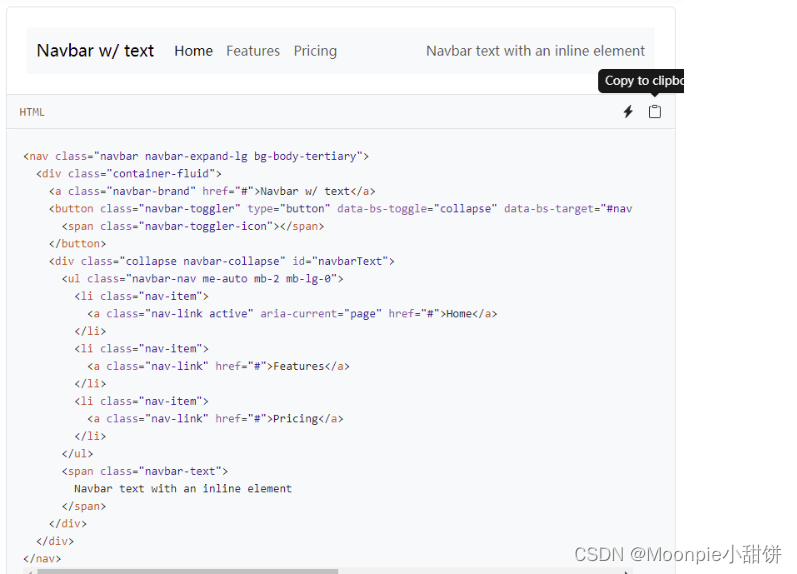Click the HTML label of code panel
This screenshot has width=797, height=574.
[x=32, y=112]
